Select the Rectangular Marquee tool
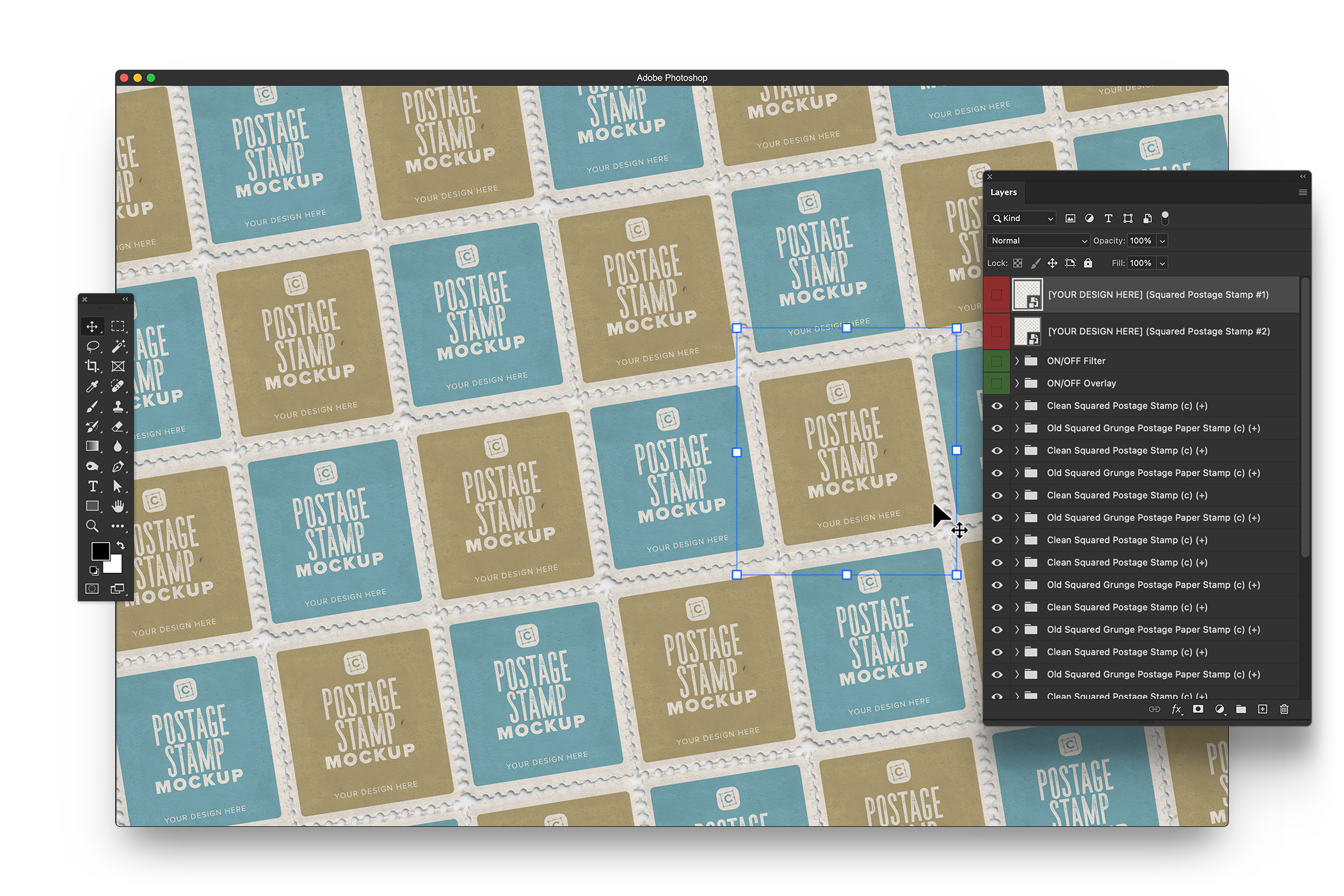Viewport: 1344px width, 896px height. pyautogui.click(x=118, y=326)
